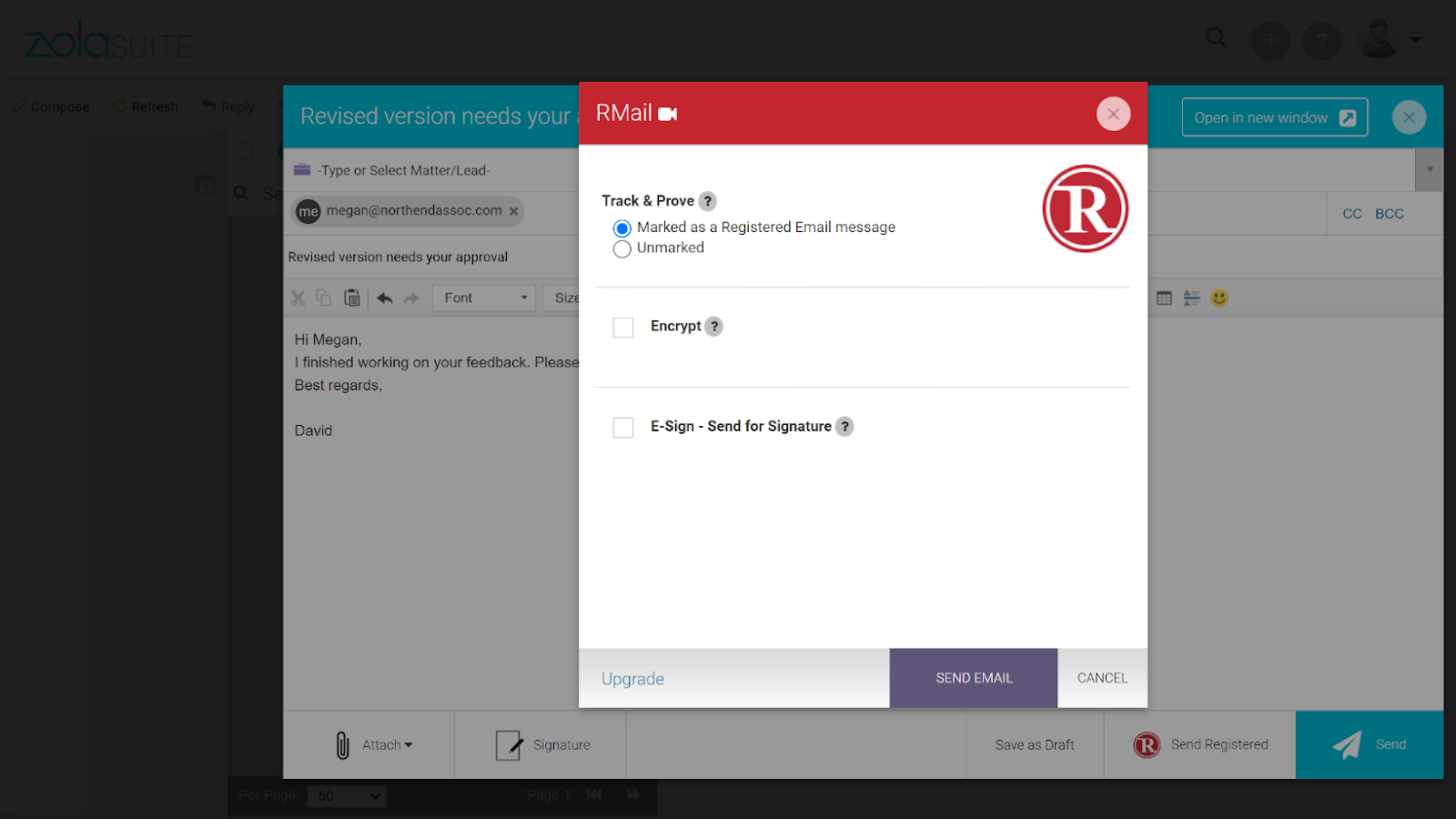Open the Upgrade link

[632, 679]
